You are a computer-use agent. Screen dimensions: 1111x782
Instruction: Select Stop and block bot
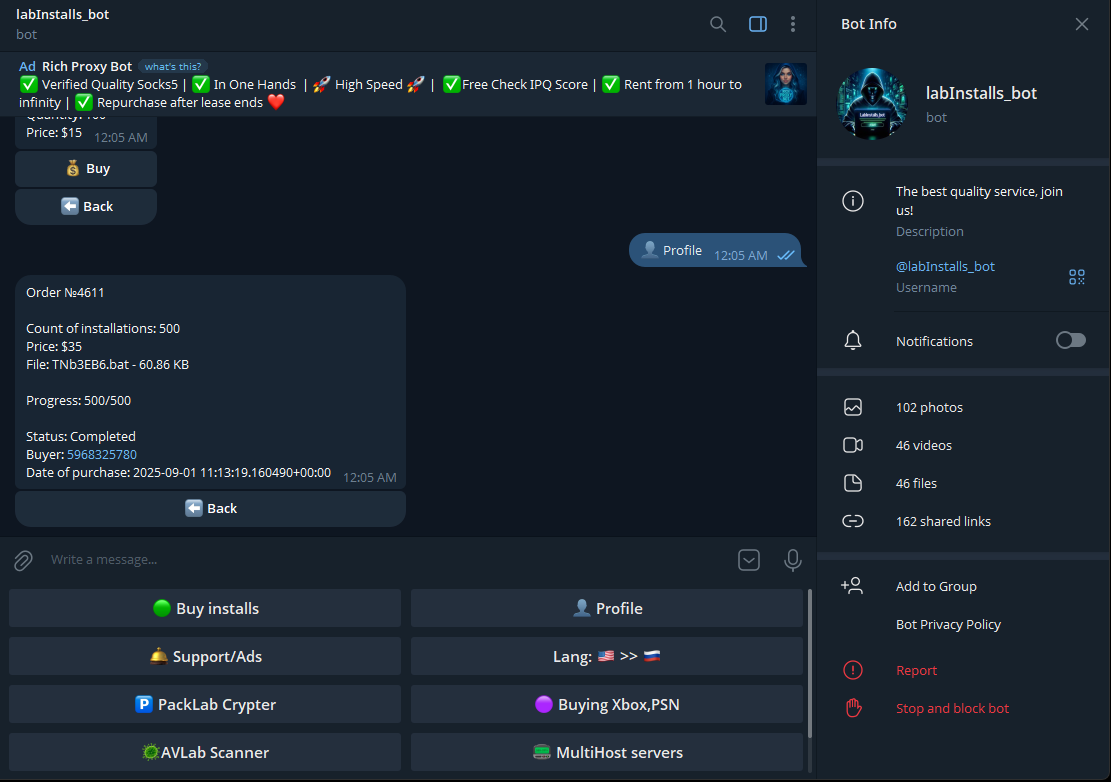click(952, 708)
